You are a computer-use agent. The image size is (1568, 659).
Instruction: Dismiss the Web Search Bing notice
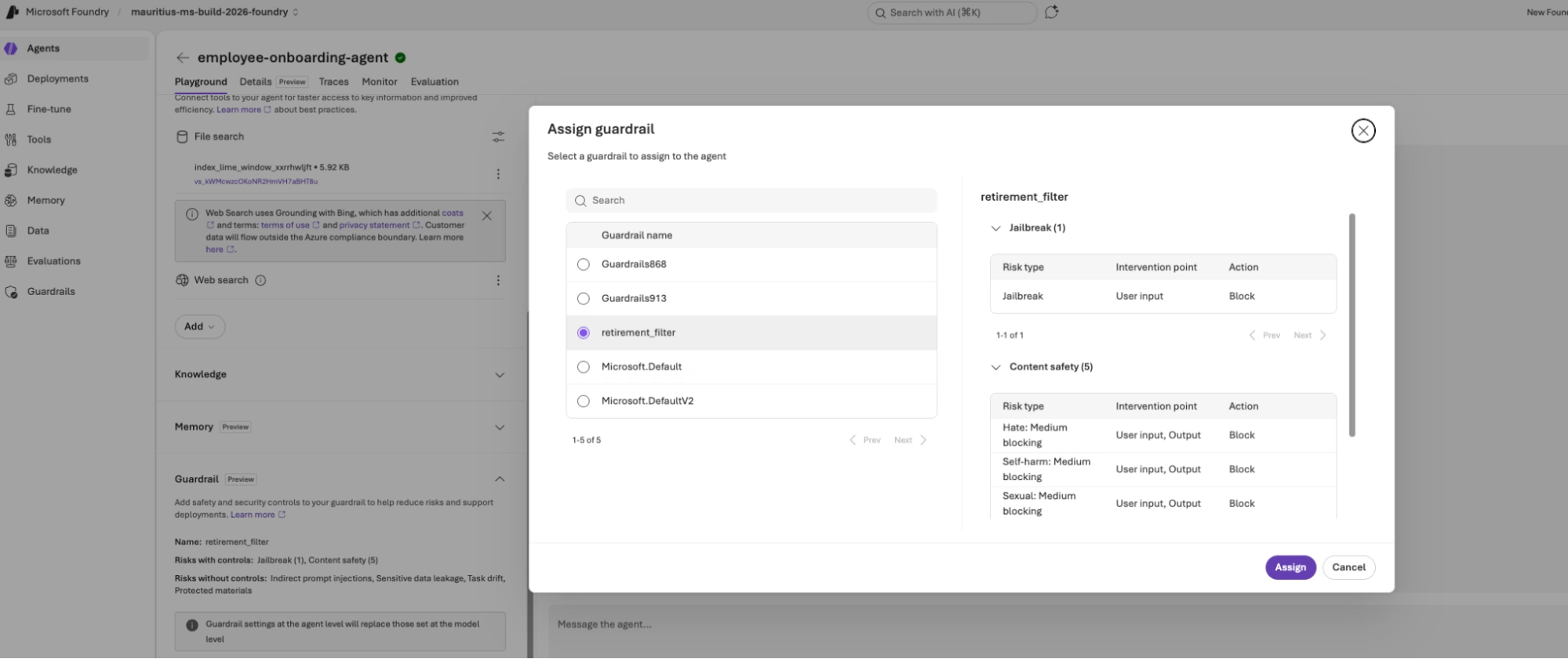coord(487,216)
